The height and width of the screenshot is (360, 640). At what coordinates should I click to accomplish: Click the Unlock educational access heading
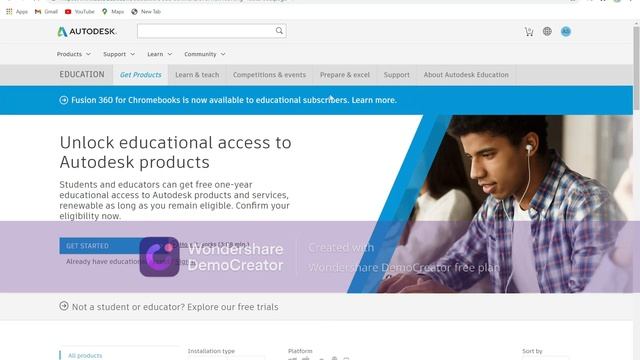tap(176, 152)
